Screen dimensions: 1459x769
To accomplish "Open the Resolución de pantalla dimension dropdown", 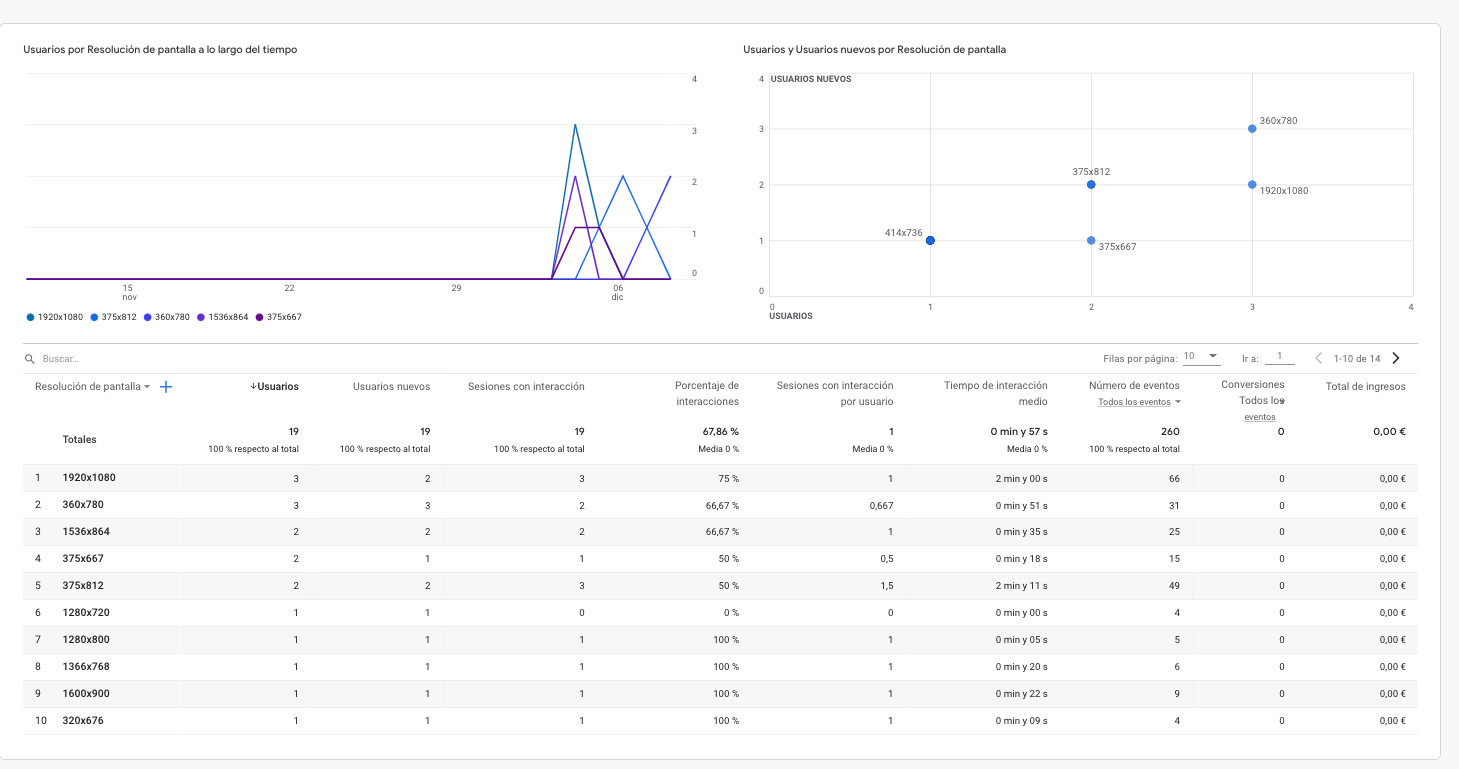I will tap(92, 386).
